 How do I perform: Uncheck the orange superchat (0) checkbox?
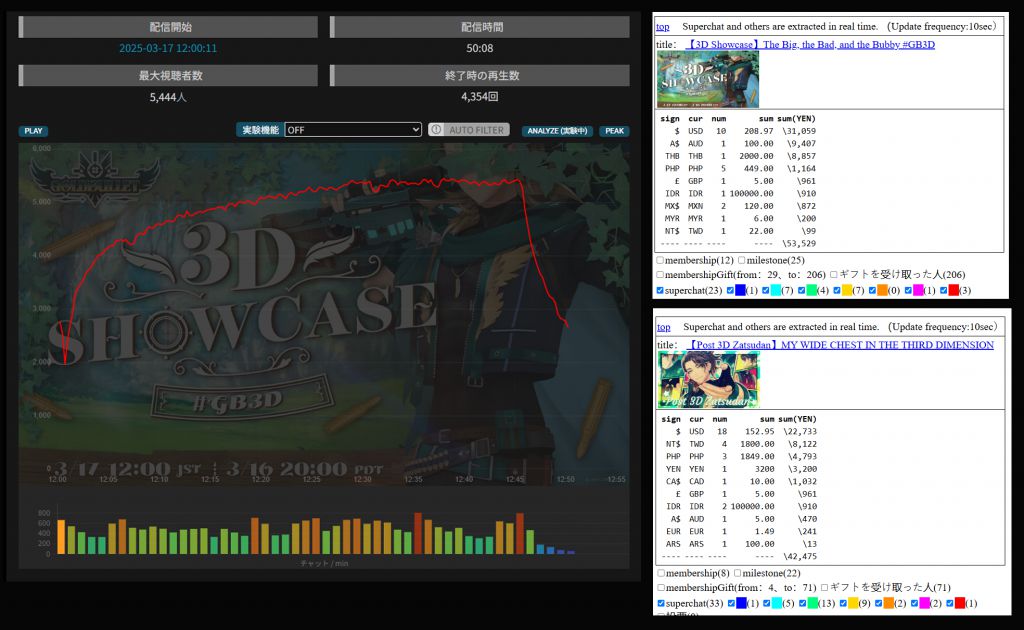(x=872, y=291)
